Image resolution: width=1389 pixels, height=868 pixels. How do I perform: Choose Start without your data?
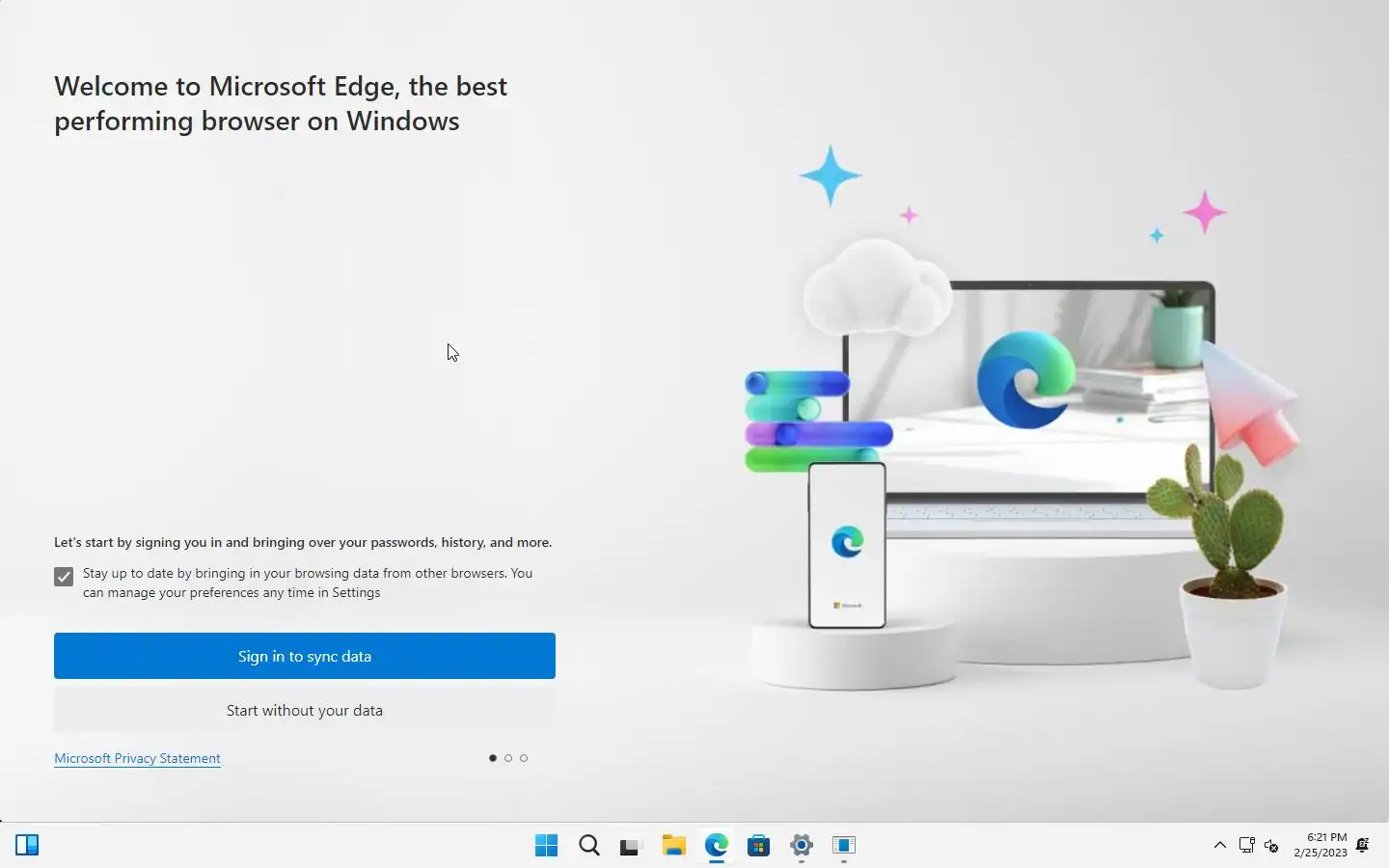point(305,710)
